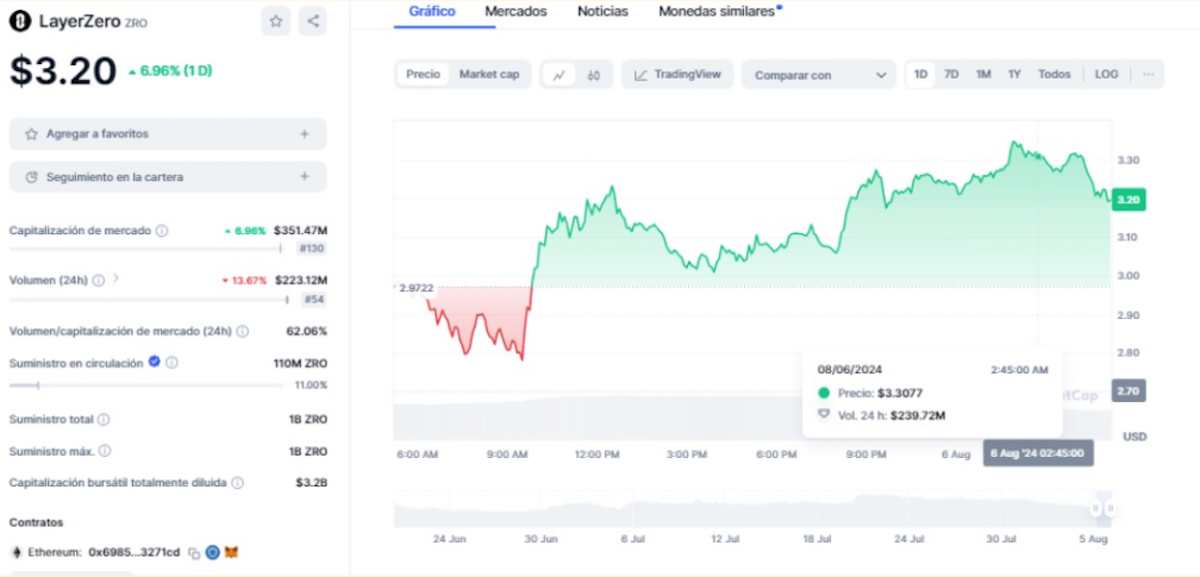Click the 6.96% (1D) price change label
This screenshot has width=1200, height=577.
[x=170, y=71]
